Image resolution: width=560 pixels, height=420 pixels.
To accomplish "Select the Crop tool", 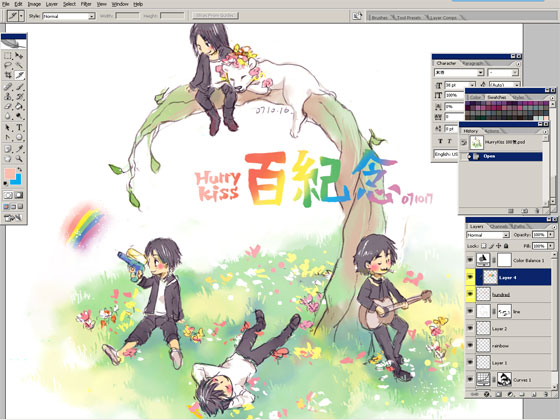I will (x=8, y=75).
